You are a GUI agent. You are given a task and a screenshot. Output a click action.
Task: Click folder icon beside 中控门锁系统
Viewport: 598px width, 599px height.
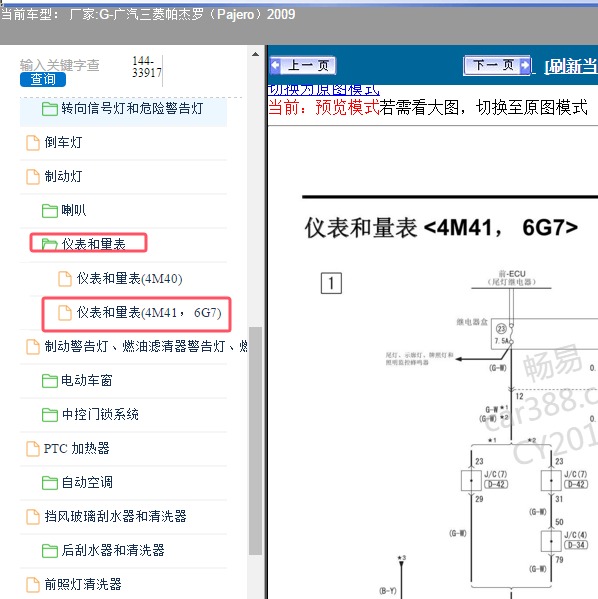tap(50, 415)
